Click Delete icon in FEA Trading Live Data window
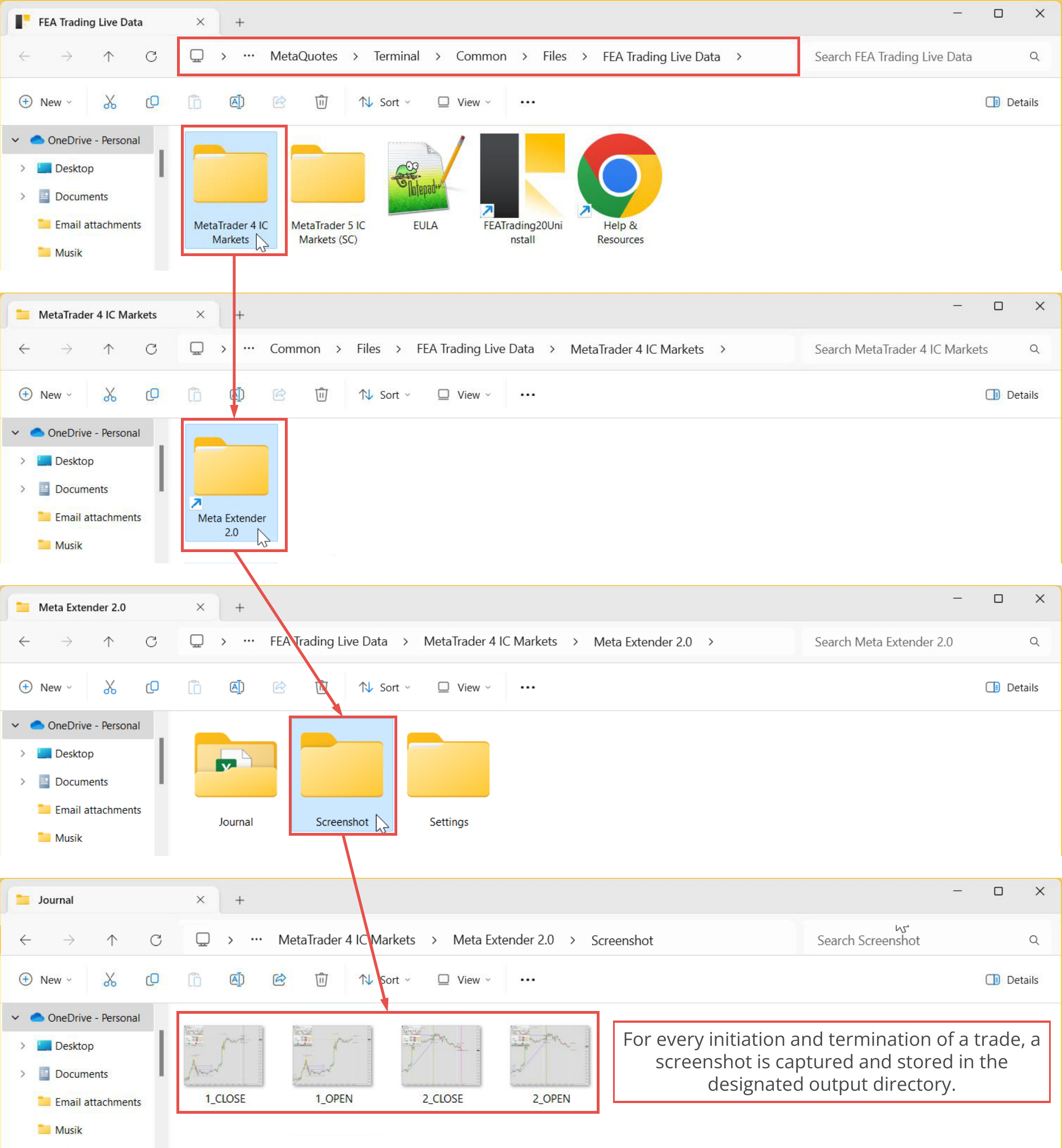The height and width of the screenshot is (1148, 1062). pyautogui.click(x=321, y=102)
